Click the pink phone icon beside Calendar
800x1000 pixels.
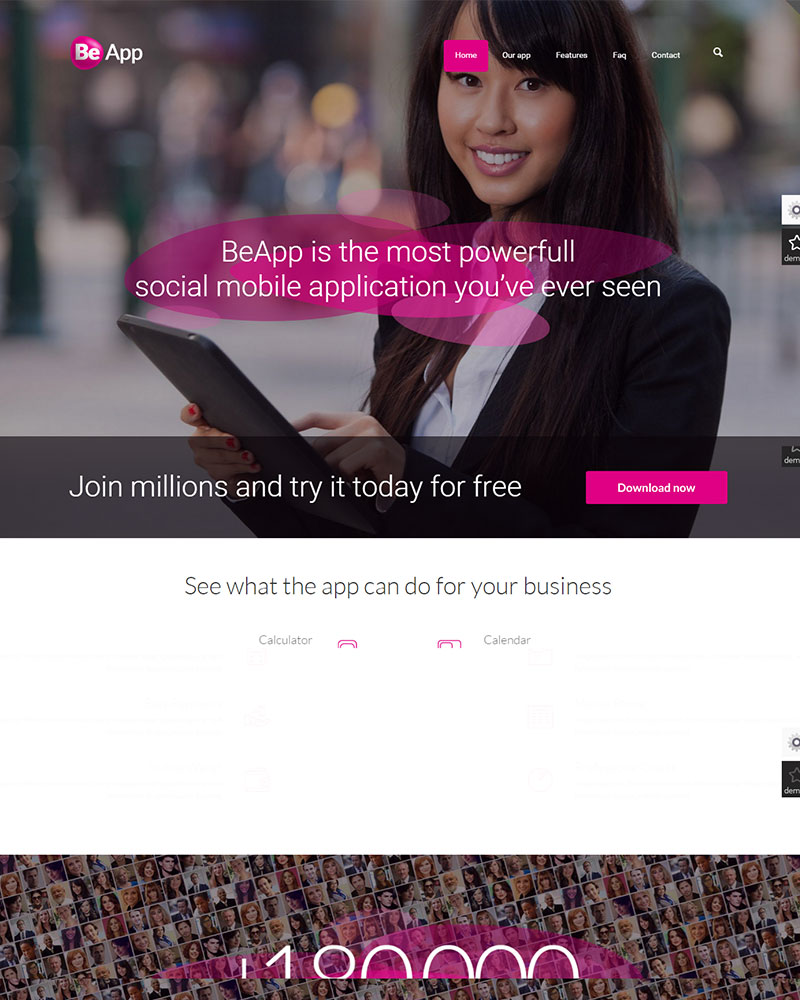(449, 643)
